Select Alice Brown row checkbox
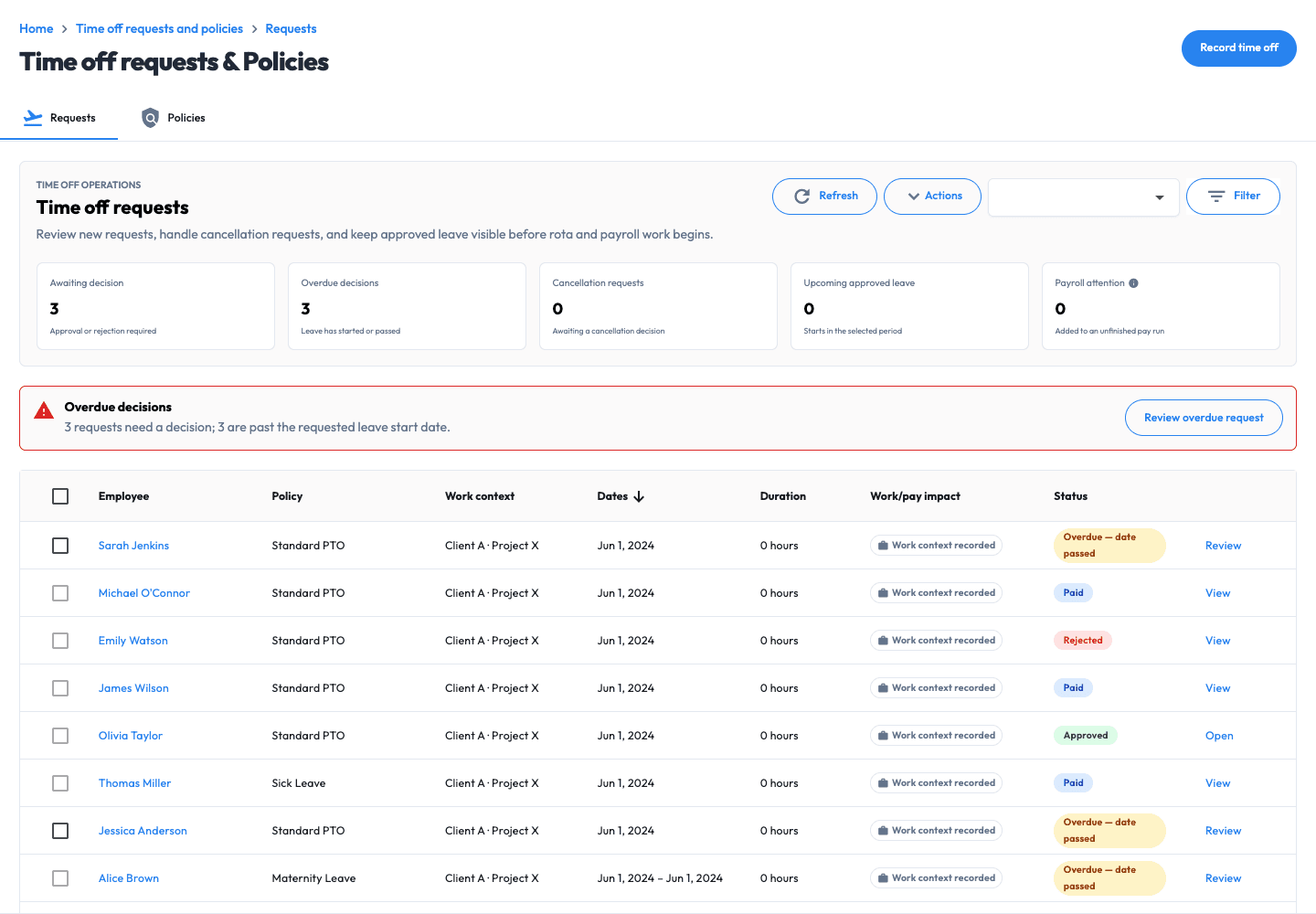Viewport: 1316px width, 914px height. pyautogui.click(x=60, y=878)
